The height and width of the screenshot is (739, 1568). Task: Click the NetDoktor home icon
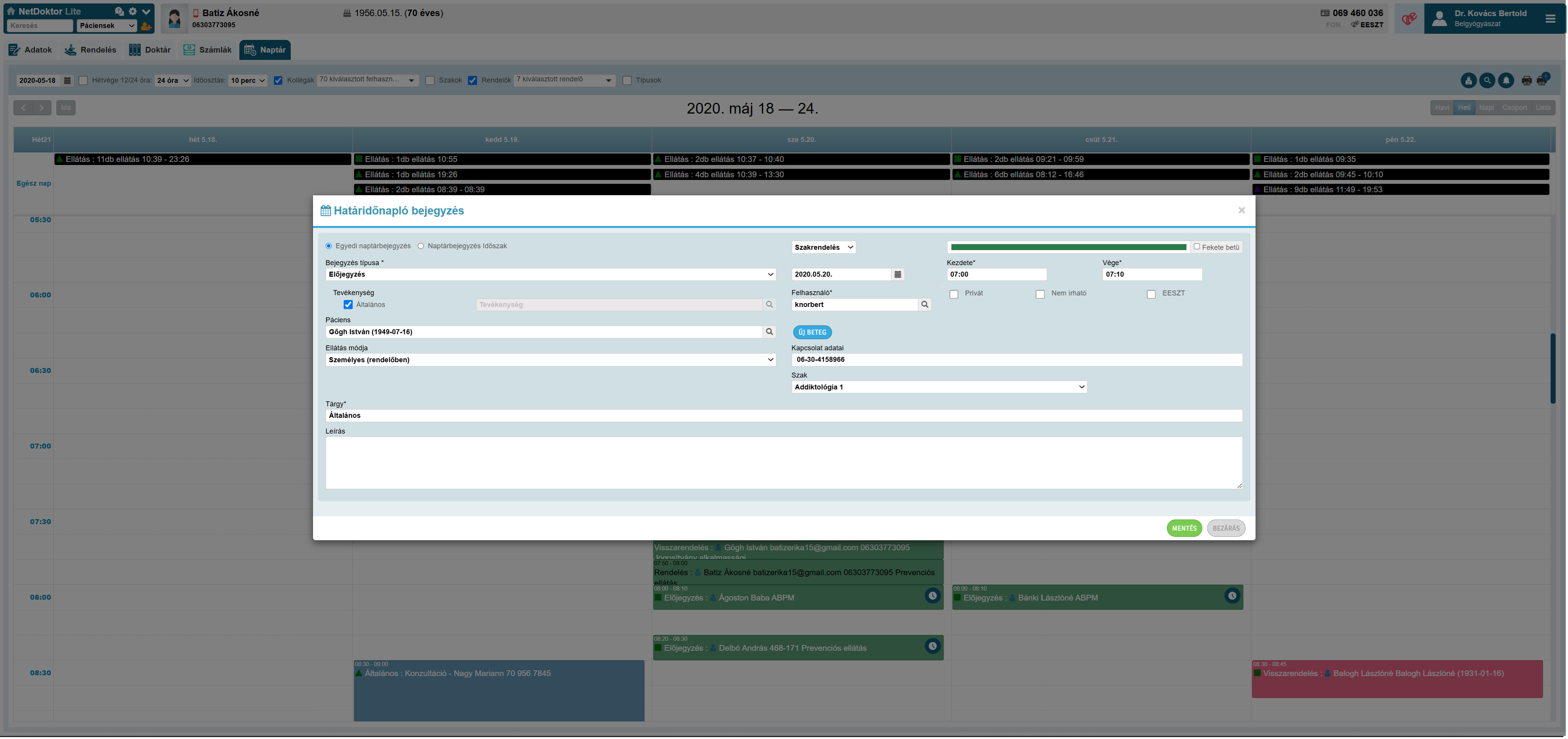click(10, 11)
